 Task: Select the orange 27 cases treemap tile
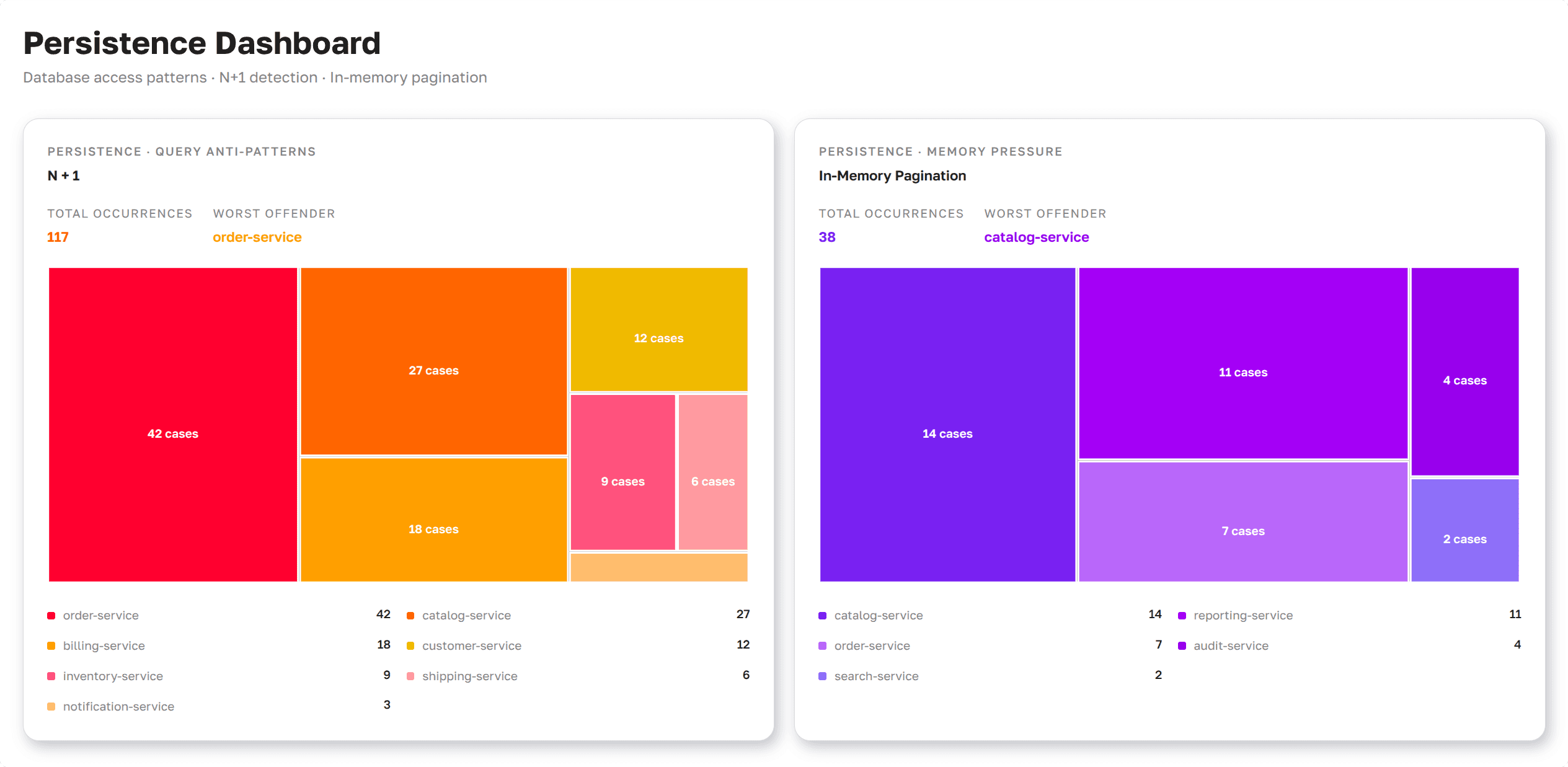tap(433, 361)
